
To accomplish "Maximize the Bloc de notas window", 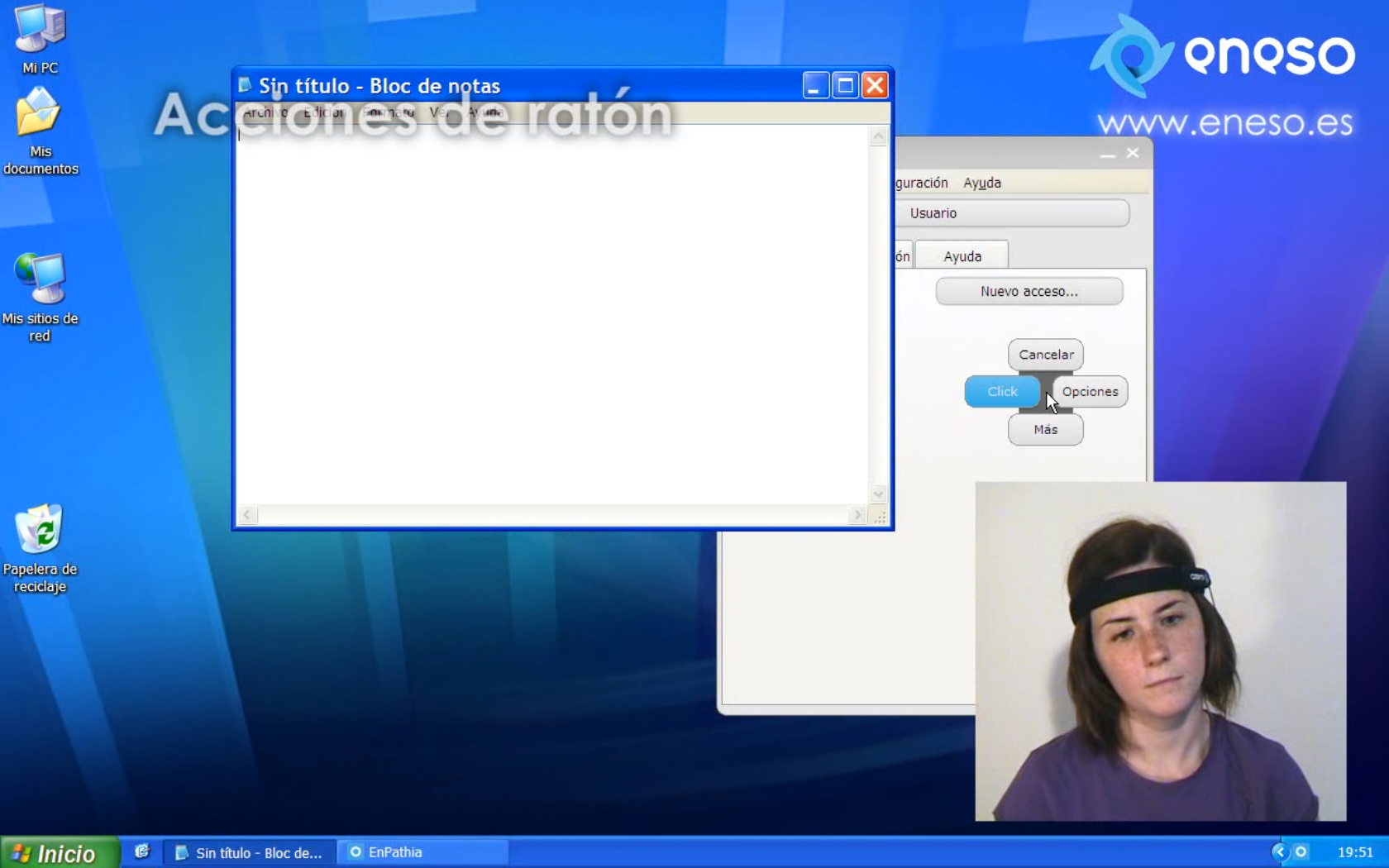I will click(845, 85).
